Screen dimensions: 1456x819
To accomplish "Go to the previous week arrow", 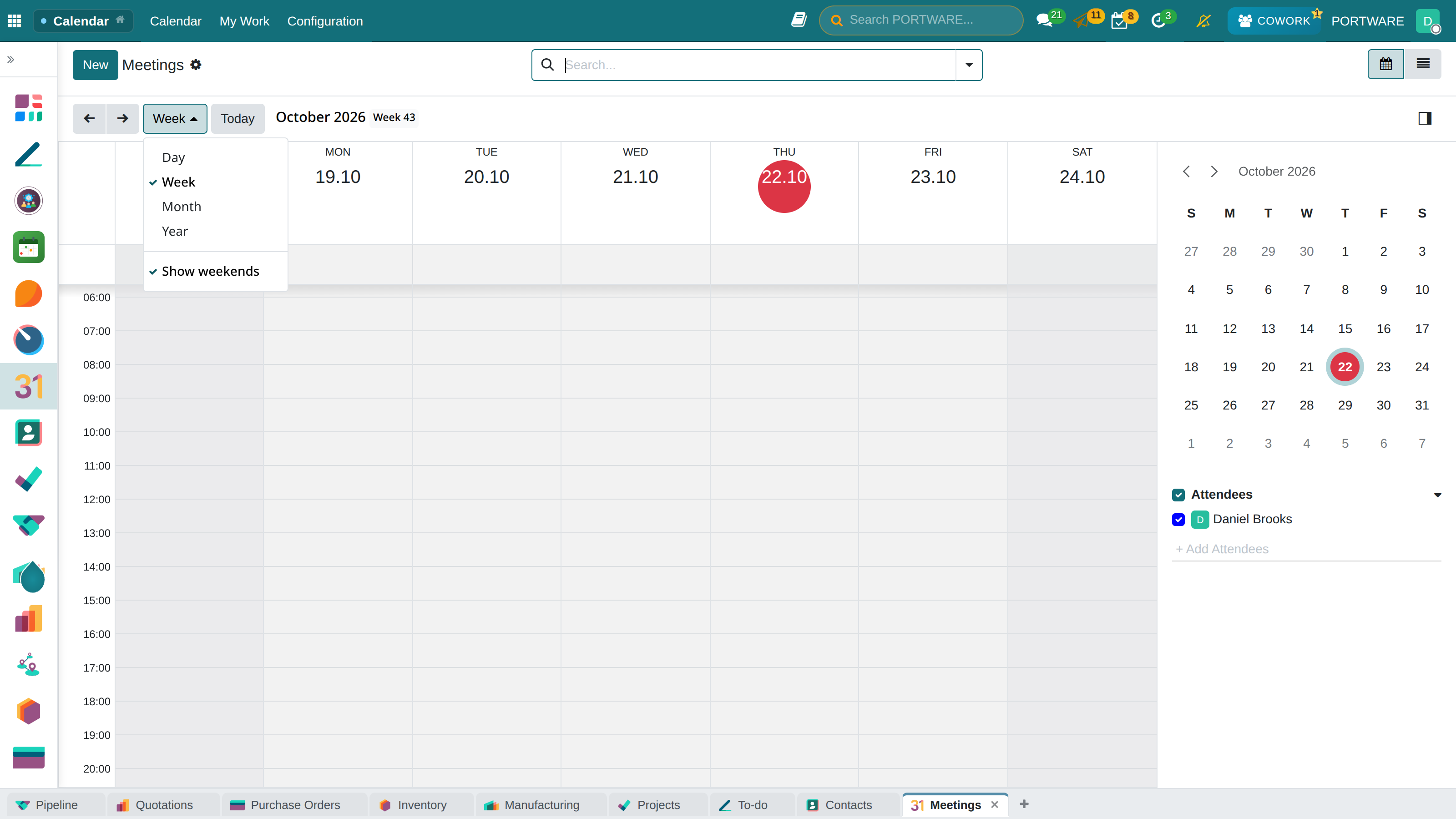I will [89, 118].
